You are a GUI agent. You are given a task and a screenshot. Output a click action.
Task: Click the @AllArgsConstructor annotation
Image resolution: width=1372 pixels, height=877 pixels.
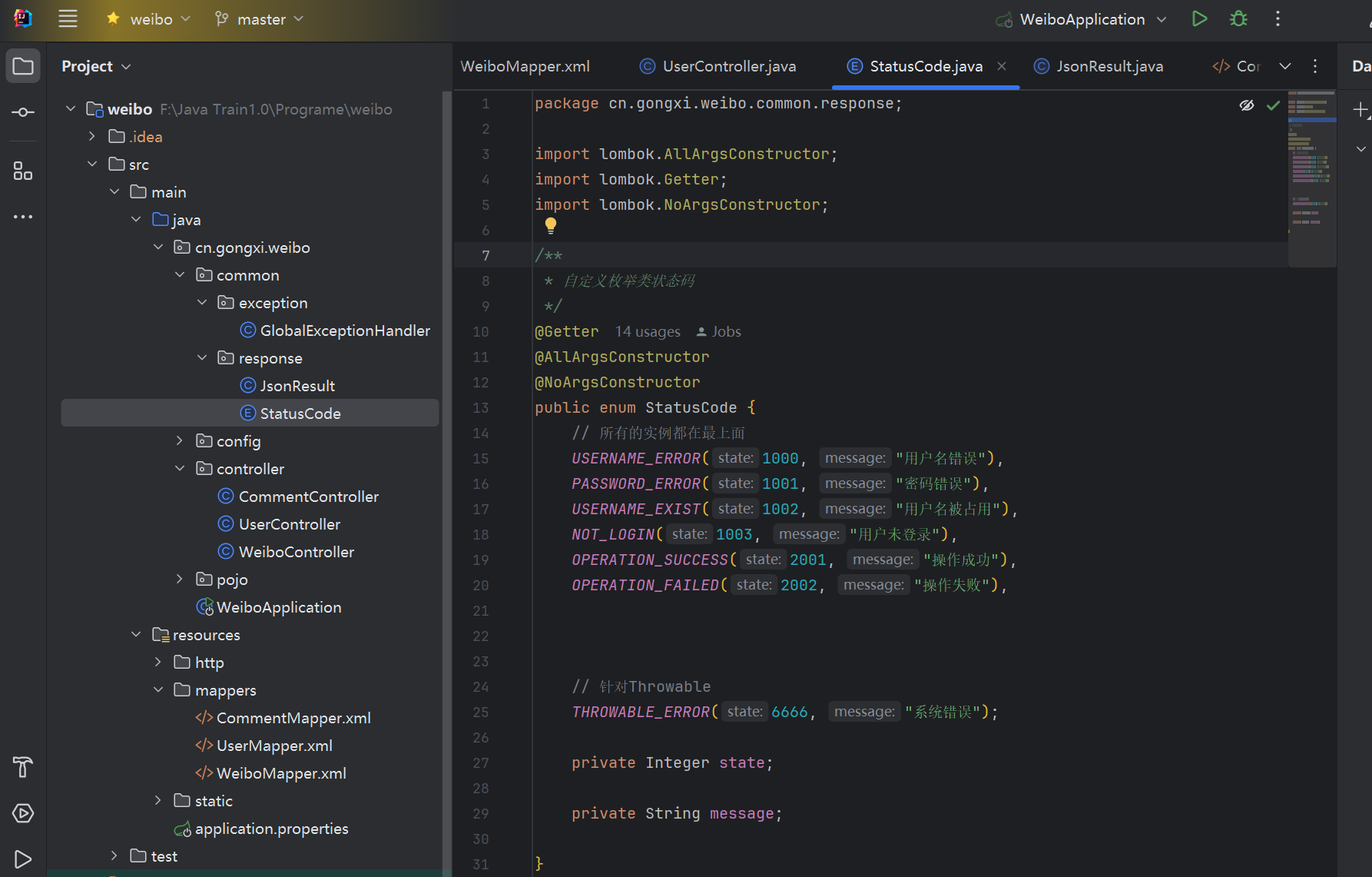[621, 357]
